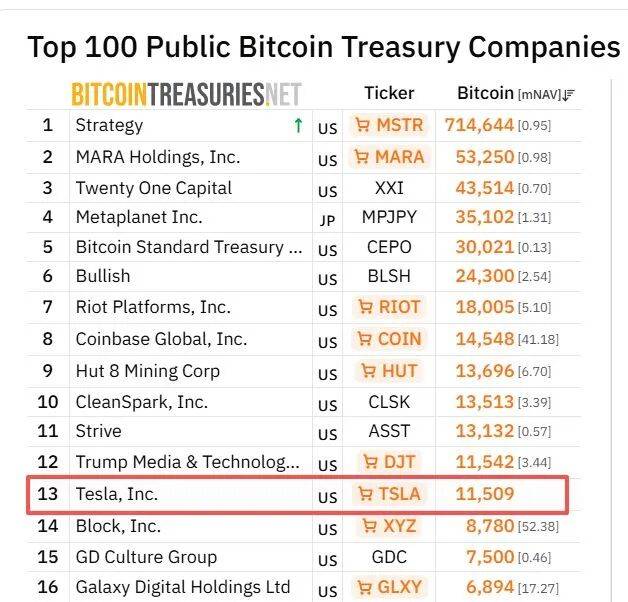Click the cart icon beside GLXY ticker

click(363, 587)
